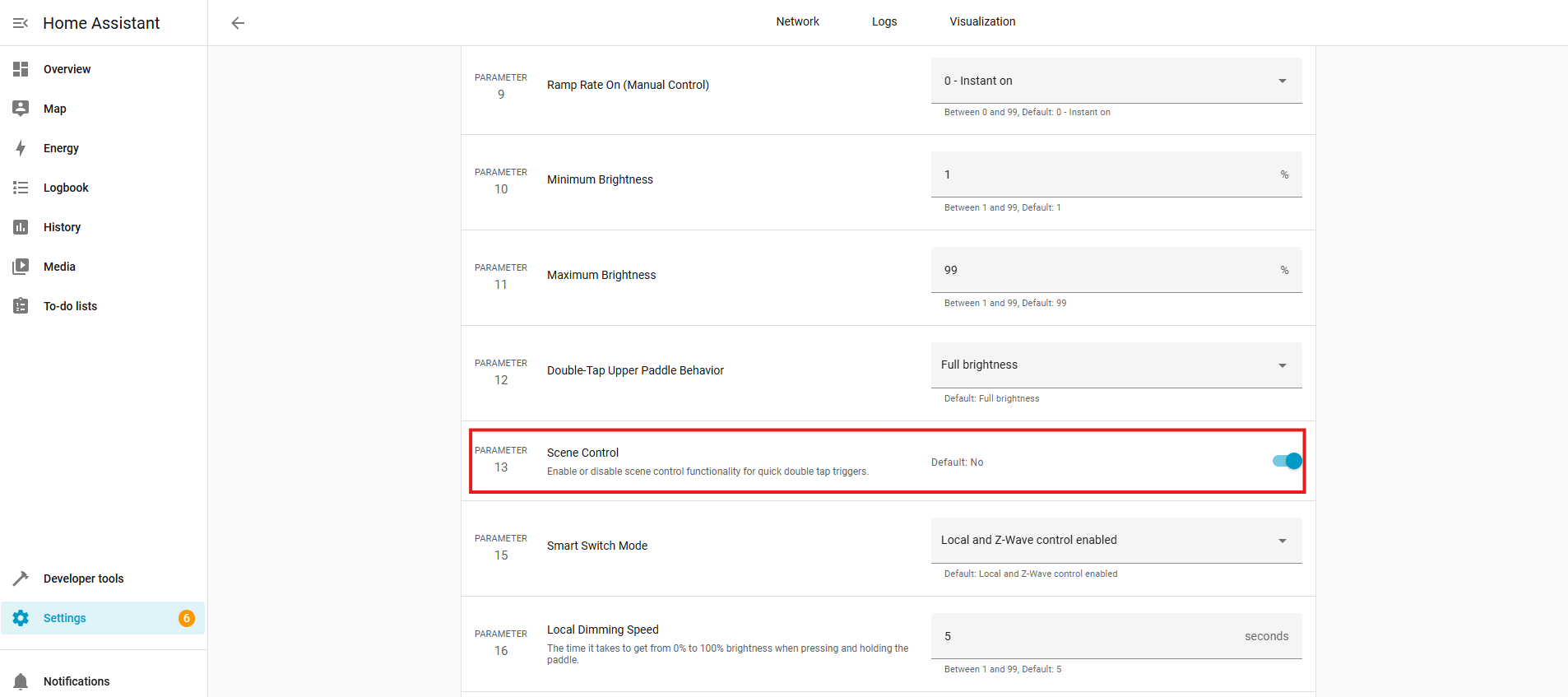Click the Media play icon
Screen dimensions: 1568x697
coord(21,267)
